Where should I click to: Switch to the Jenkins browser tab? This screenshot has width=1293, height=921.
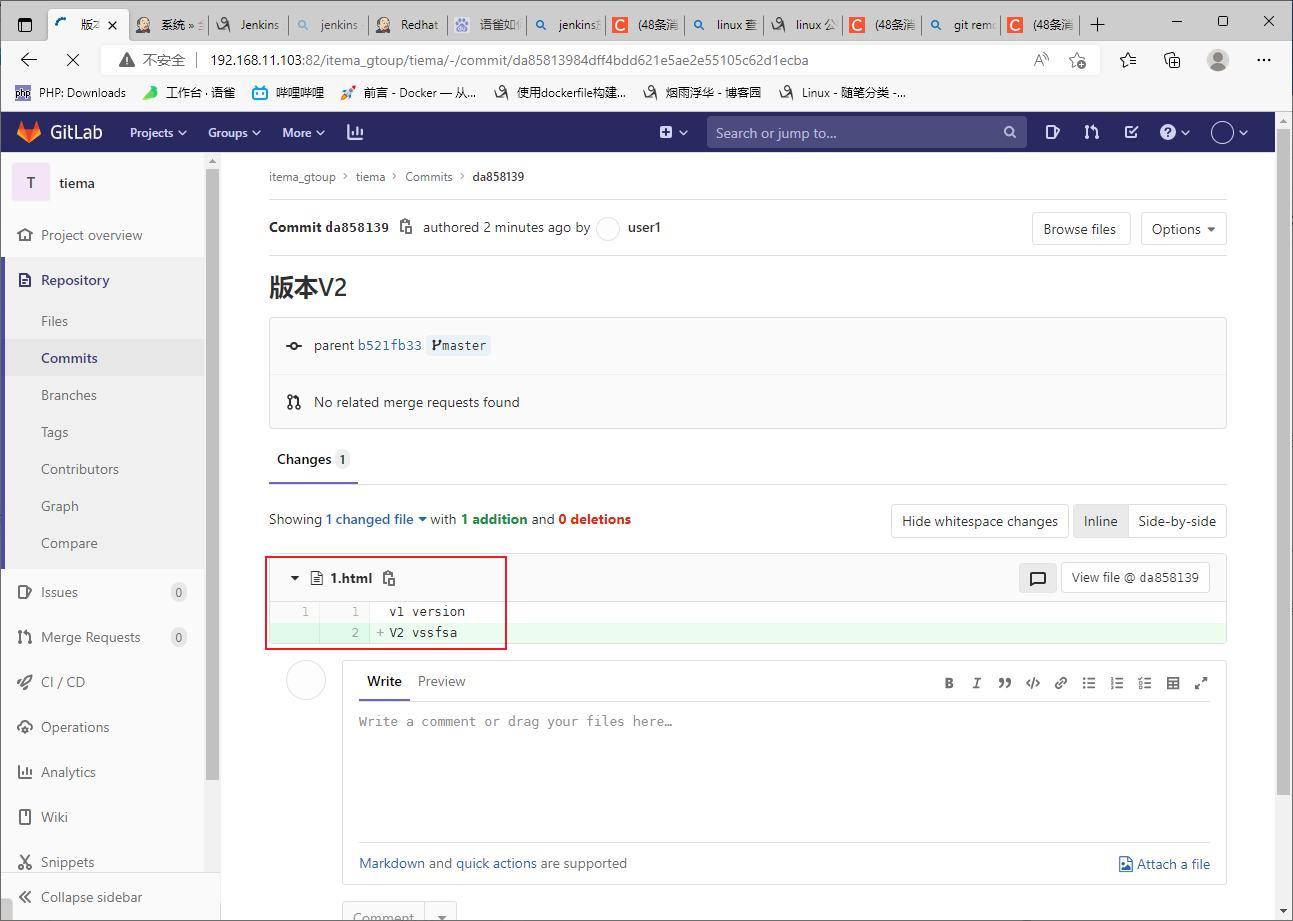(249, 24)
